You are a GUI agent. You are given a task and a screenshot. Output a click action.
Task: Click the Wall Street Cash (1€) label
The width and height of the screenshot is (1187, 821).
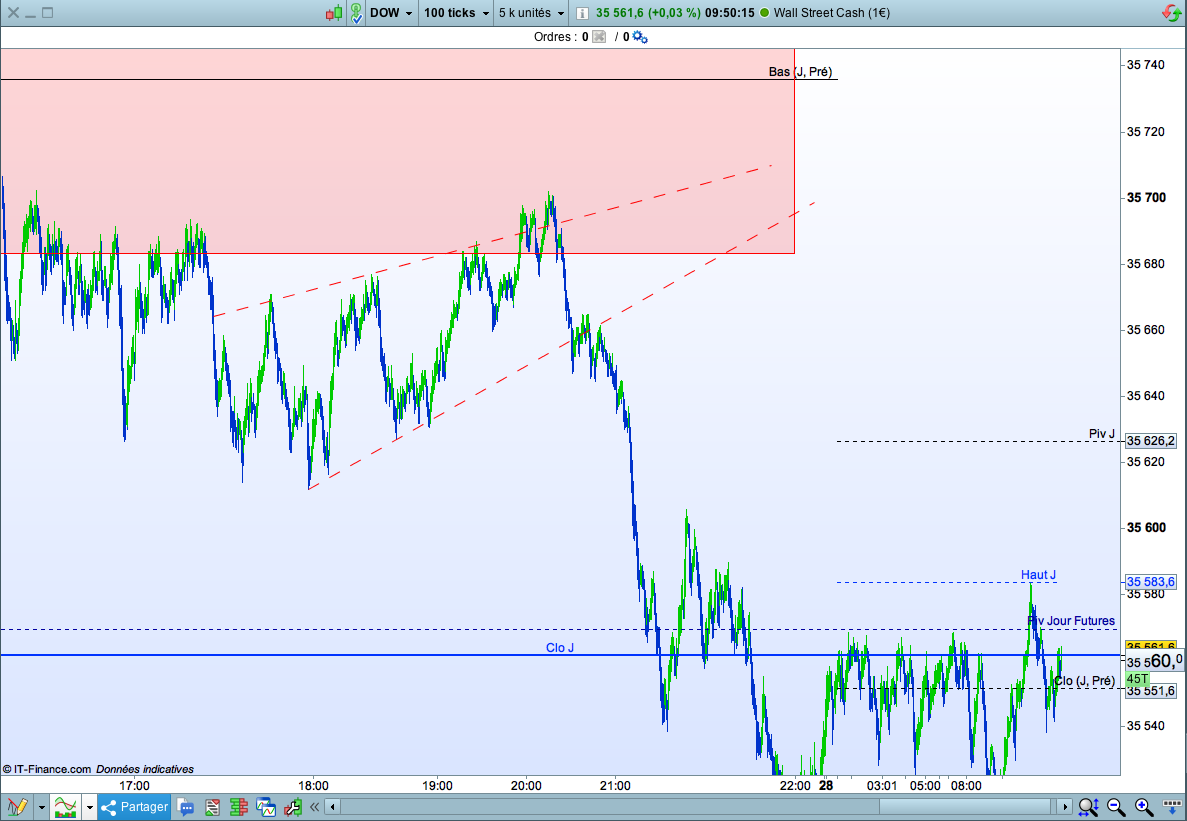pos(831,13)
